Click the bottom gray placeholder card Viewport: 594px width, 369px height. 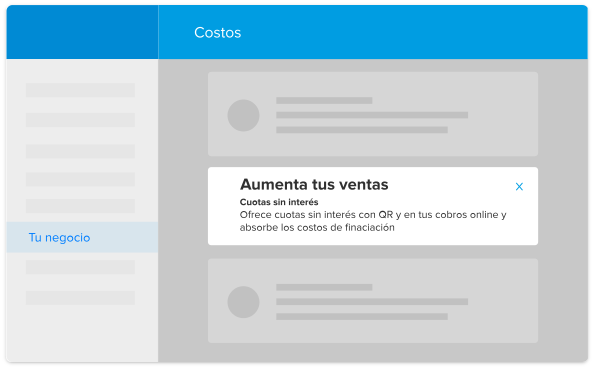[x=373, y=301]
